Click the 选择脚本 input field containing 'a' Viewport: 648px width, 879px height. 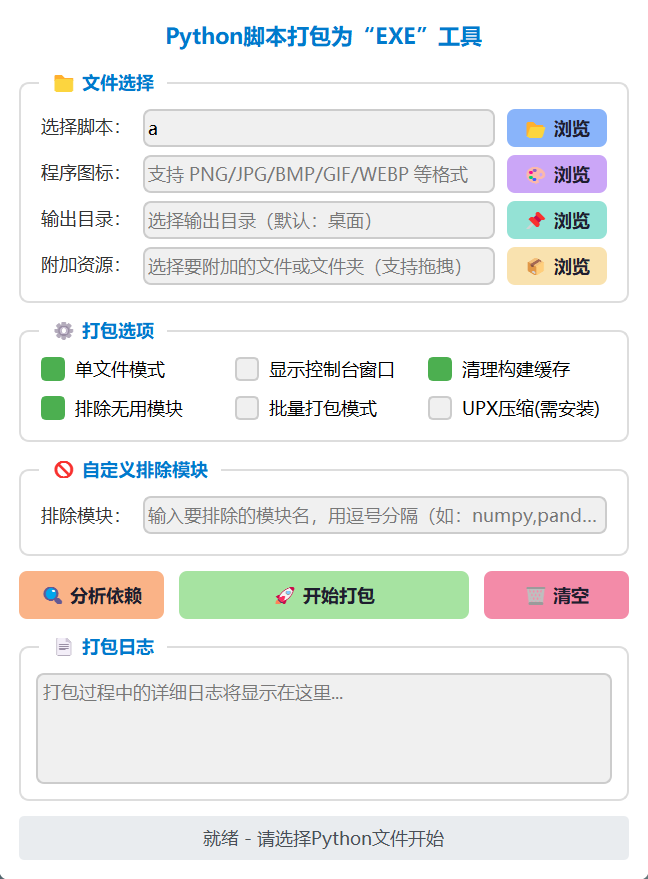coord(318,128)
